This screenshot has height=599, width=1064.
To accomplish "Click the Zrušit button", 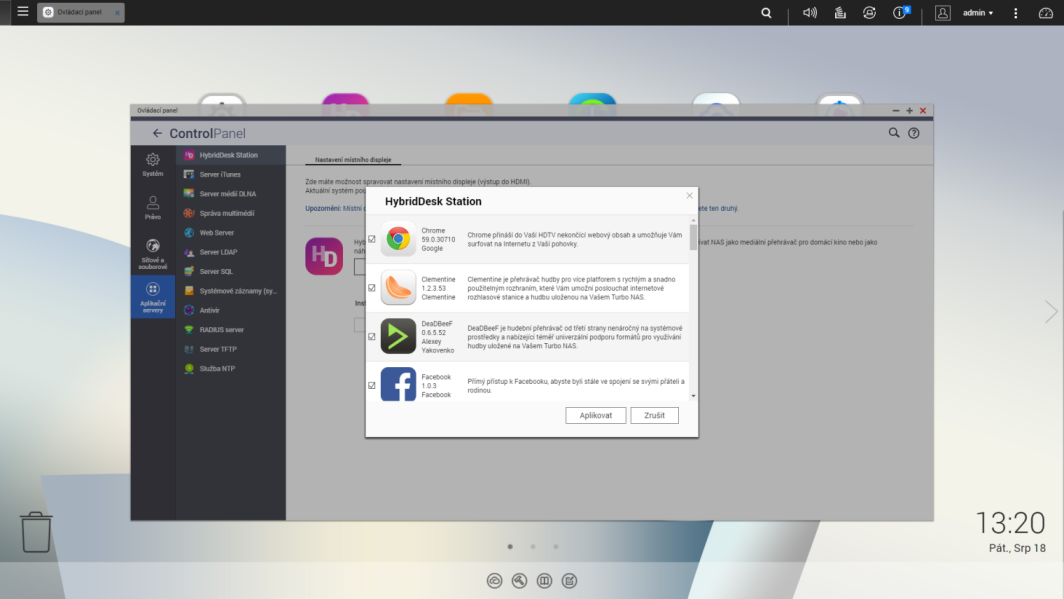I will [654, 415].
